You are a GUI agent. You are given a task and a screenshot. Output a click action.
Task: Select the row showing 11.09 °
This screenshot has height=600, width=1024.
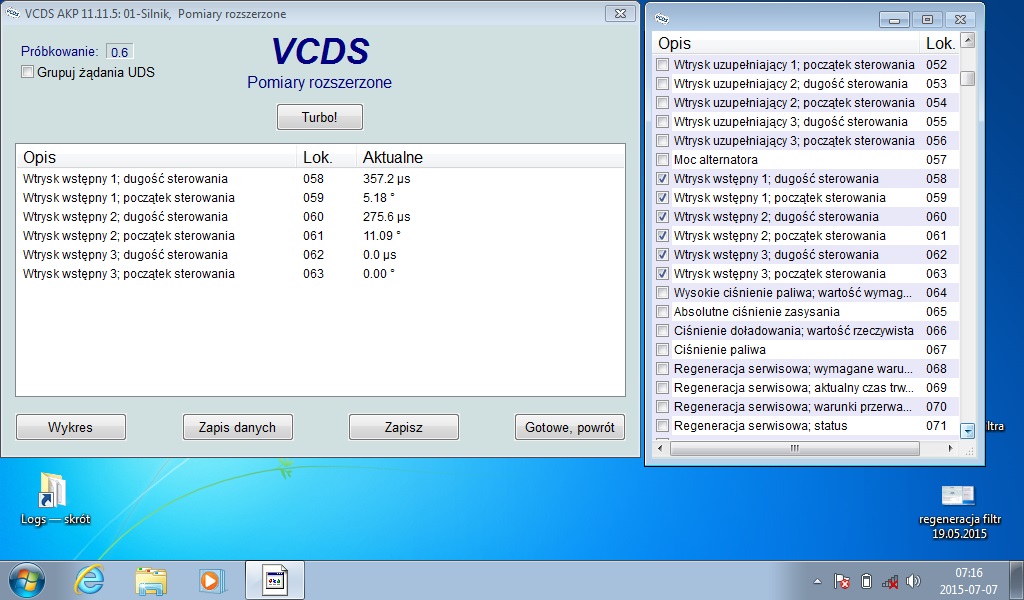coord(320,235)
